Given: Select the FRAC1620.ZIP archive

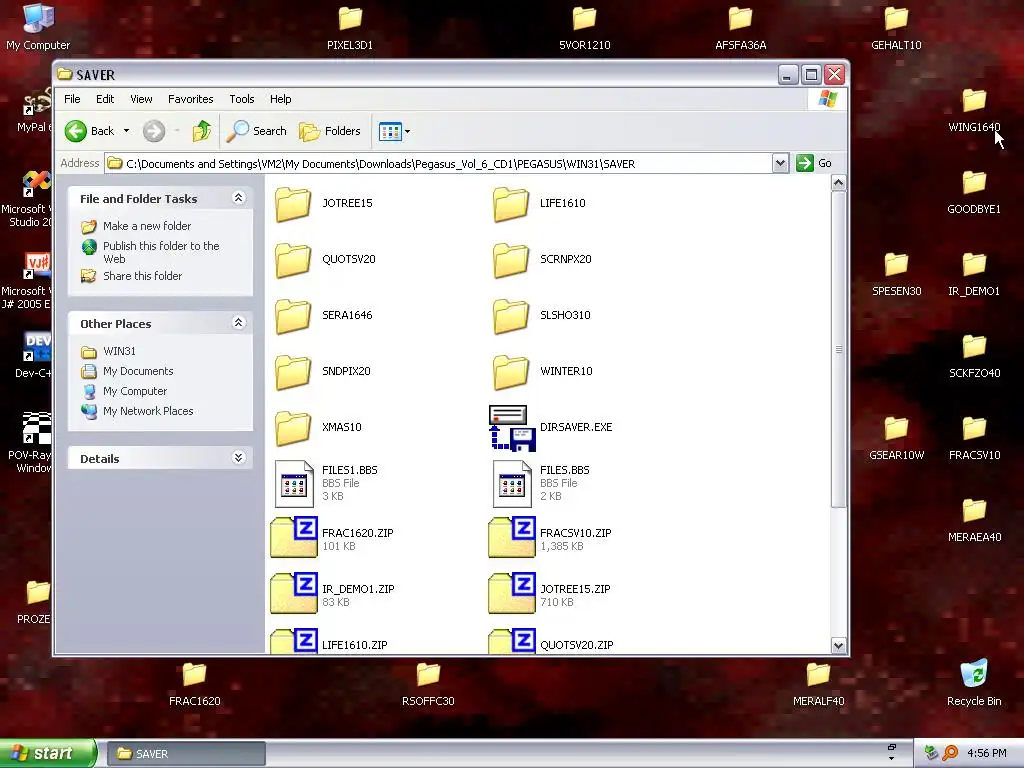Looking at the screenshot, I should (x=332, y=538).
